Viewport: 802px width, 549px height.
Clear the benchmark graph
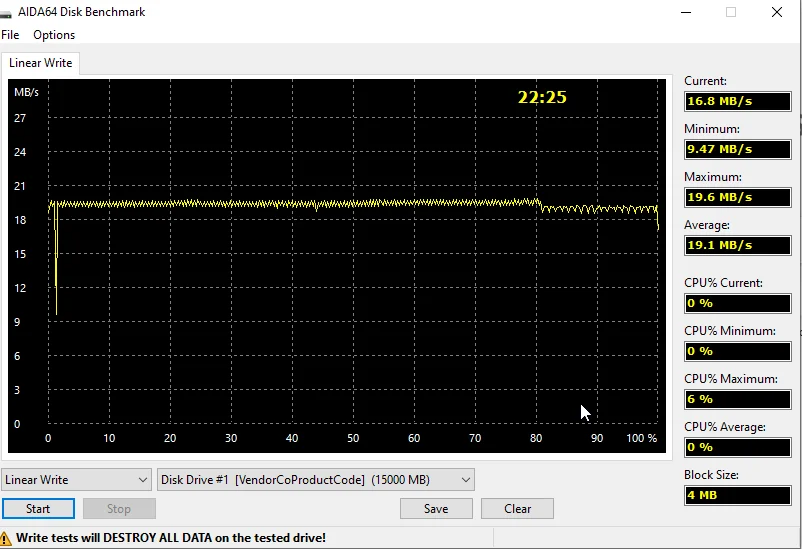(517, 509)
